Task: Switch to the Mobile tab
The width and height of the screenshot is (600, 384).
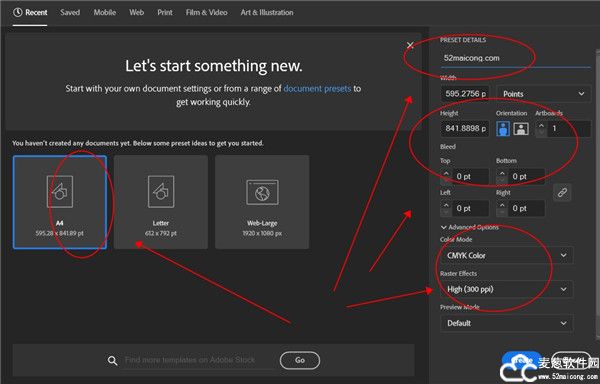Action: 105,13
